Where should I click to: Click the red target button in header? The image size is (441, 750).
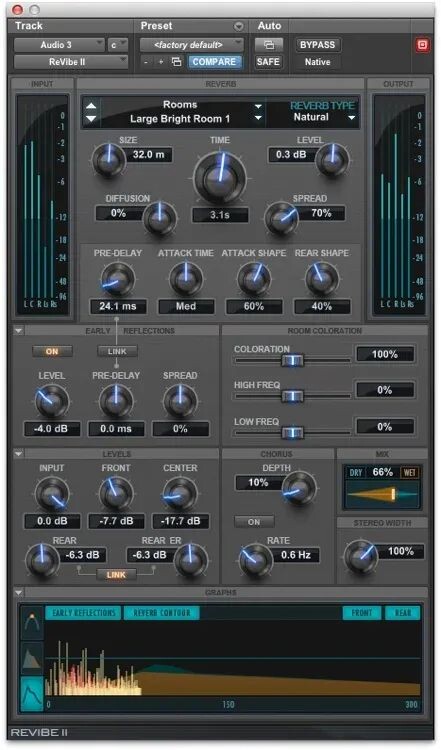point(422,45)
